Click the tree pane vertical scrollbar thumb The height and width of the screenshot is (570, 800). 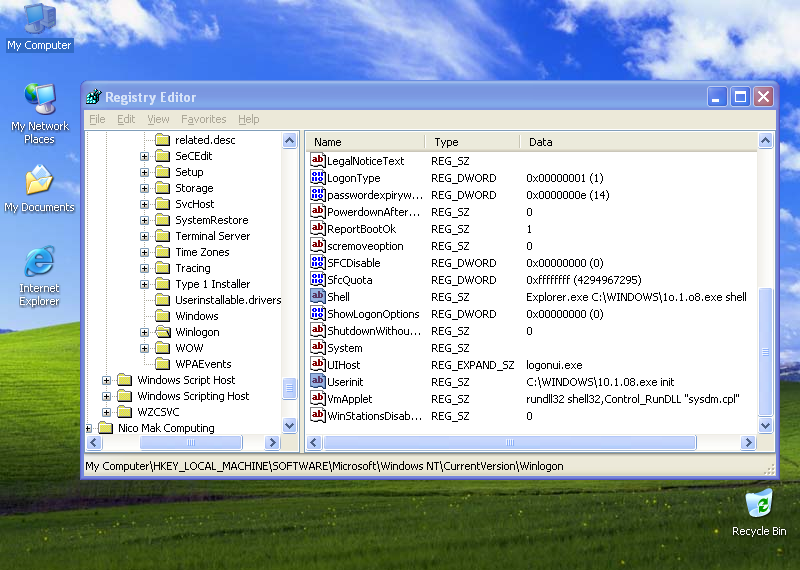pos(289,388)
